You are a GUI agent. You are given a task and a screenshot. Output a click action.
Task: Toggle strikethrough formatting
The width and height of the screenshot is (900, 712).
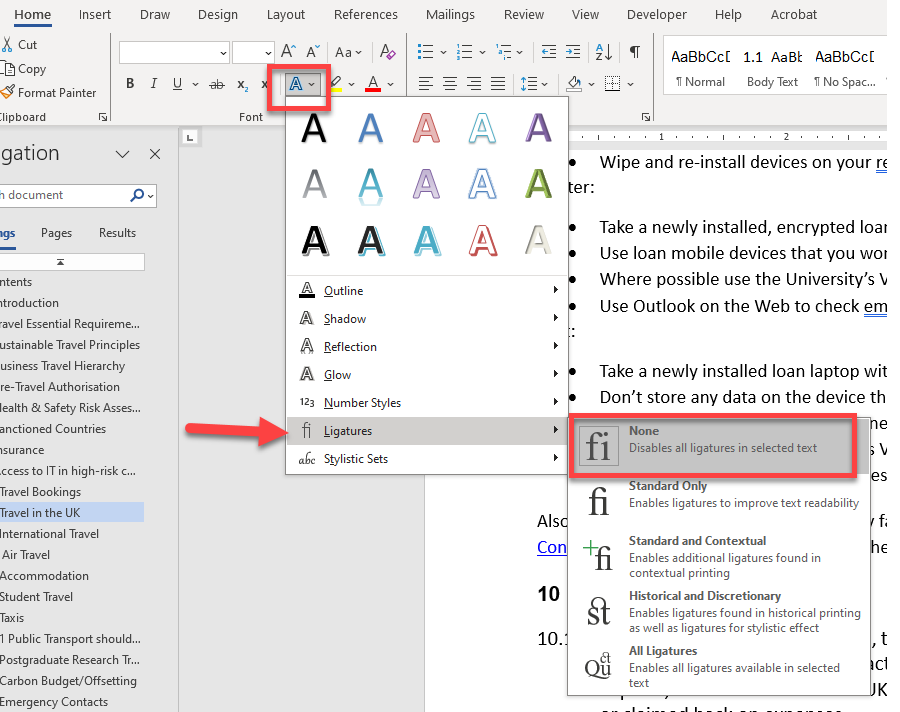[x=217, y=84]
